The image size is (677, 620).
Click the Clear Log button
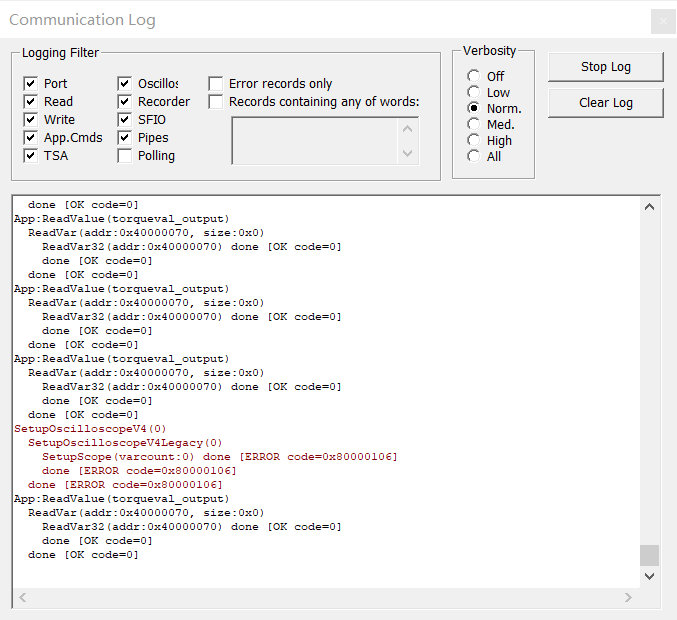pyautogui.click(x=605, y=103)
